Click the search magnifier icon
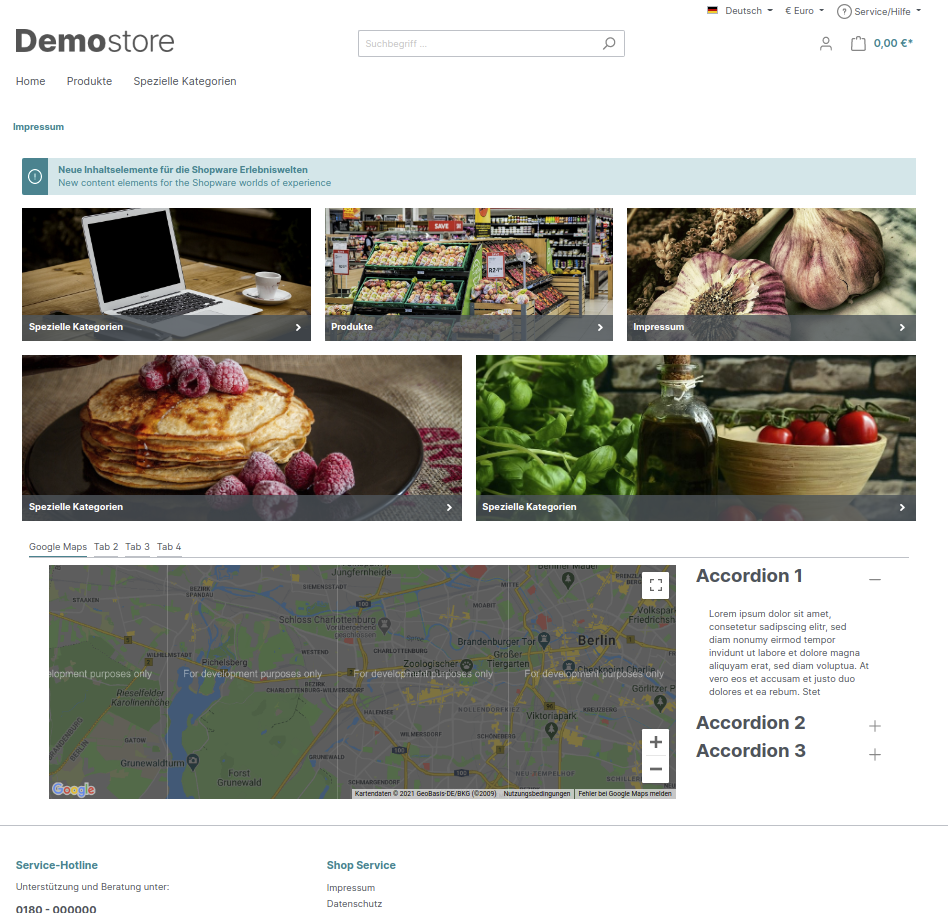The image size is (948, 913). coord(609,44)
